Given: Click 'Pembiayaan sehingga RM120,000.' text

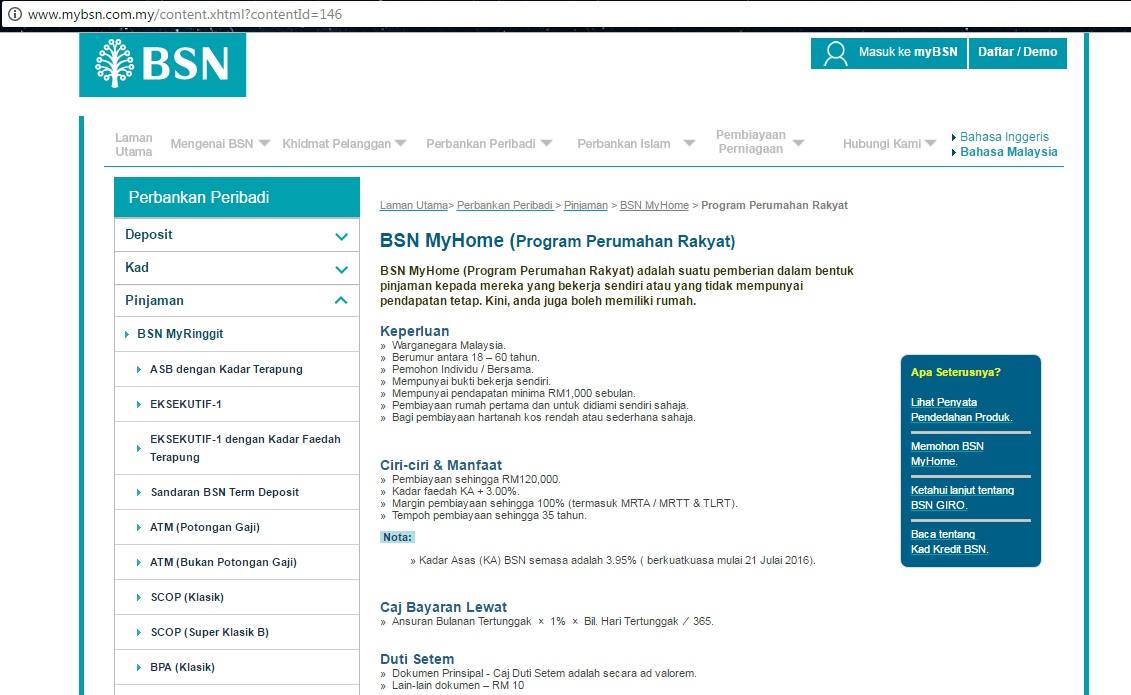Looking at the screenshot, I should pos(476,479).
